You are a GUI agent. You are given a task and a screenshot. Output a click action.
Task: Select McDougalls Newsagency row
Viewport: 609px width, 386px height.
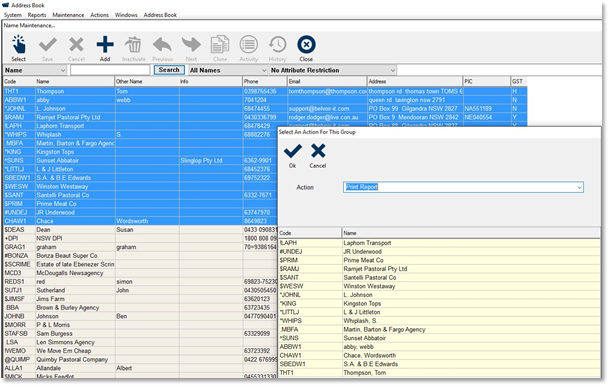tap(140, 273)
